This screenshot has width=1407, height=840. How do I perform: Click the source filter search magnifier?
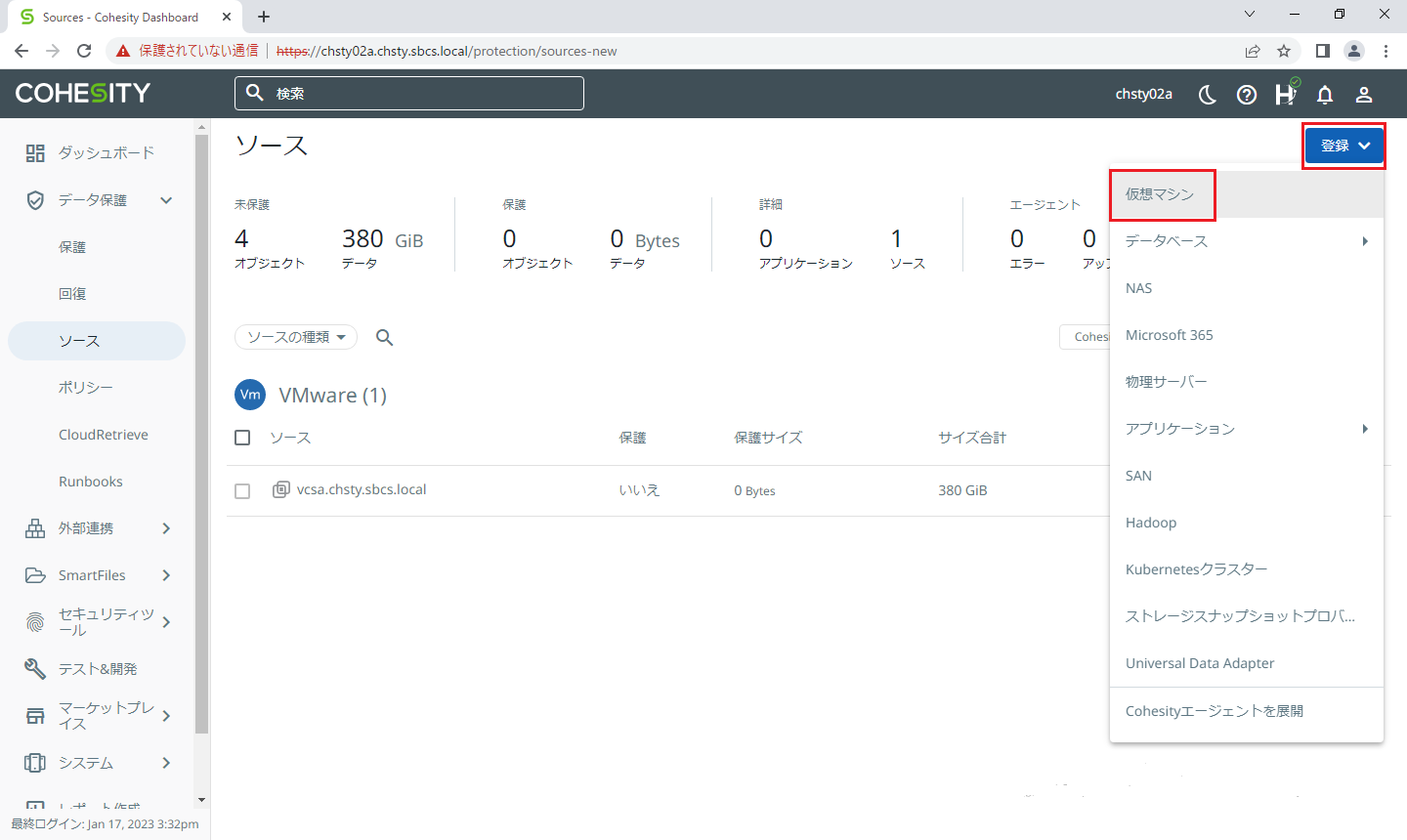click(x=385, y=337)
